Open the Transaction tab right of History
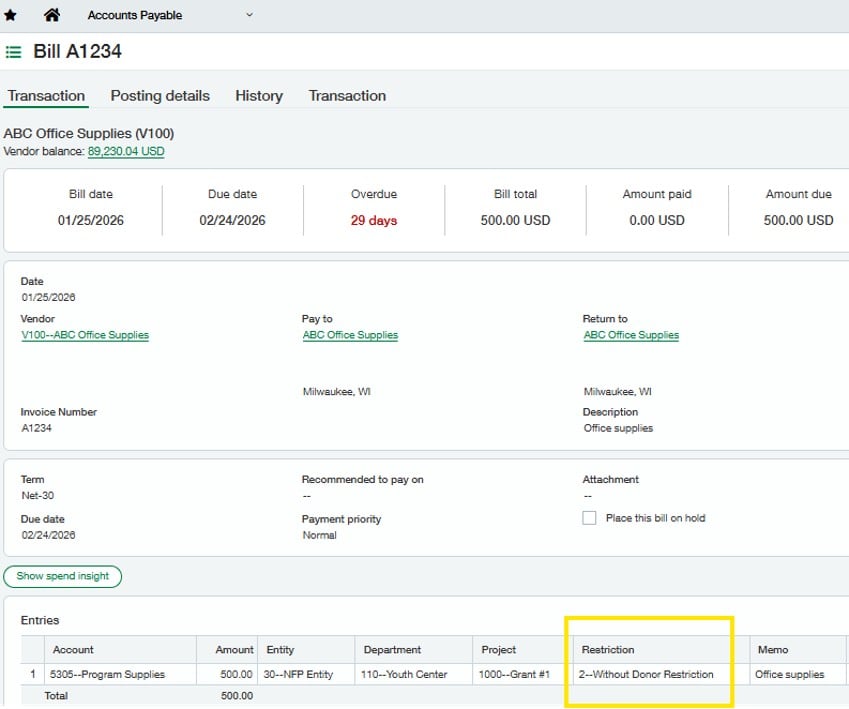This screenshot has width=849, height=709. click(347, 96)
